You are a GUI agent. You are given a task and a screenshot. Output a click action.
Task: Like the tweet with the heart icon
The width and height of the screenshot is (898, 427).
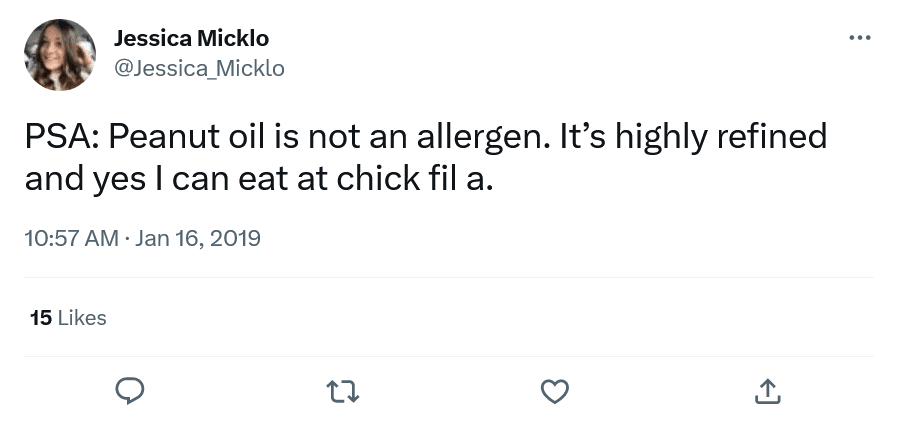pos(555,391)
